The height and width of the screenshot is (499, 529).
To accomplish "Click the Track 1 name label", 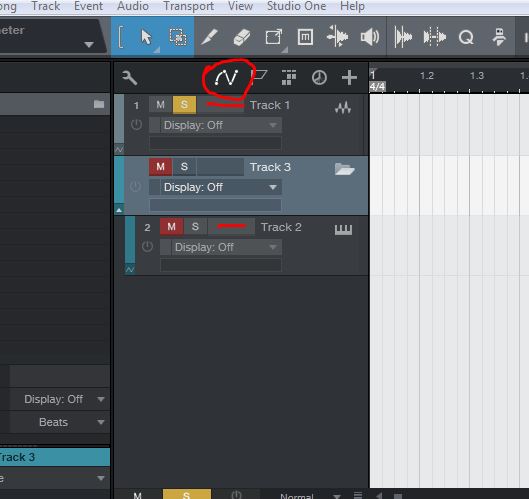I will (270, 105).
